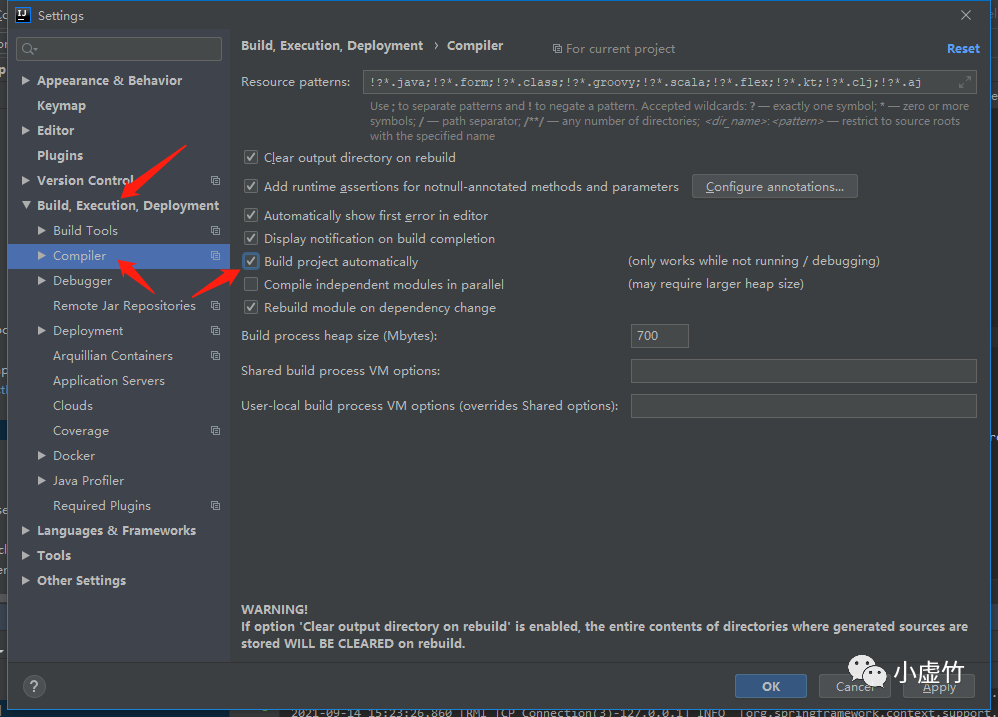Click project-level icon beside Deployment row
Screen dimensions: 998x717
click(x=216, y=331)
